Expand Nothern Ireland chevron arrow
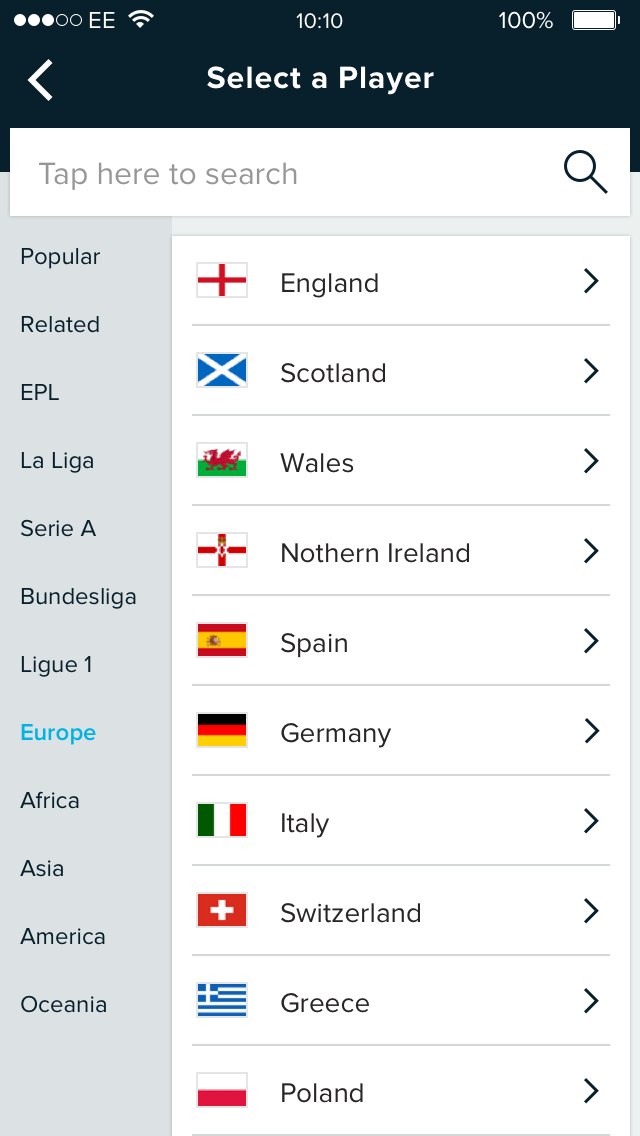 tap(591, 552)
